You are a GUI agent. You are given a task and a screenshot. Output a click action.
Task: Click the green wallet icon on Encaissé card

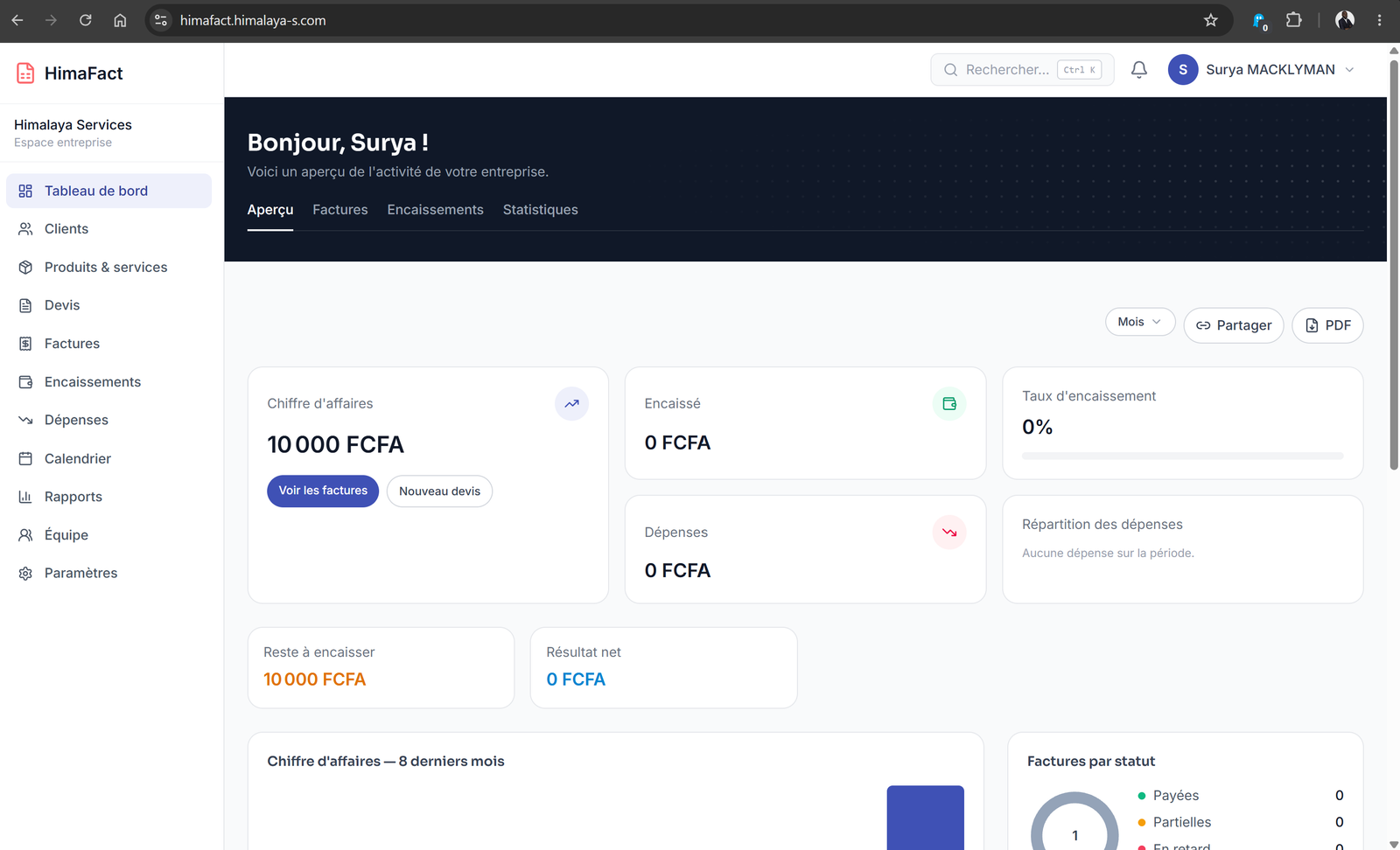[949, 404]
